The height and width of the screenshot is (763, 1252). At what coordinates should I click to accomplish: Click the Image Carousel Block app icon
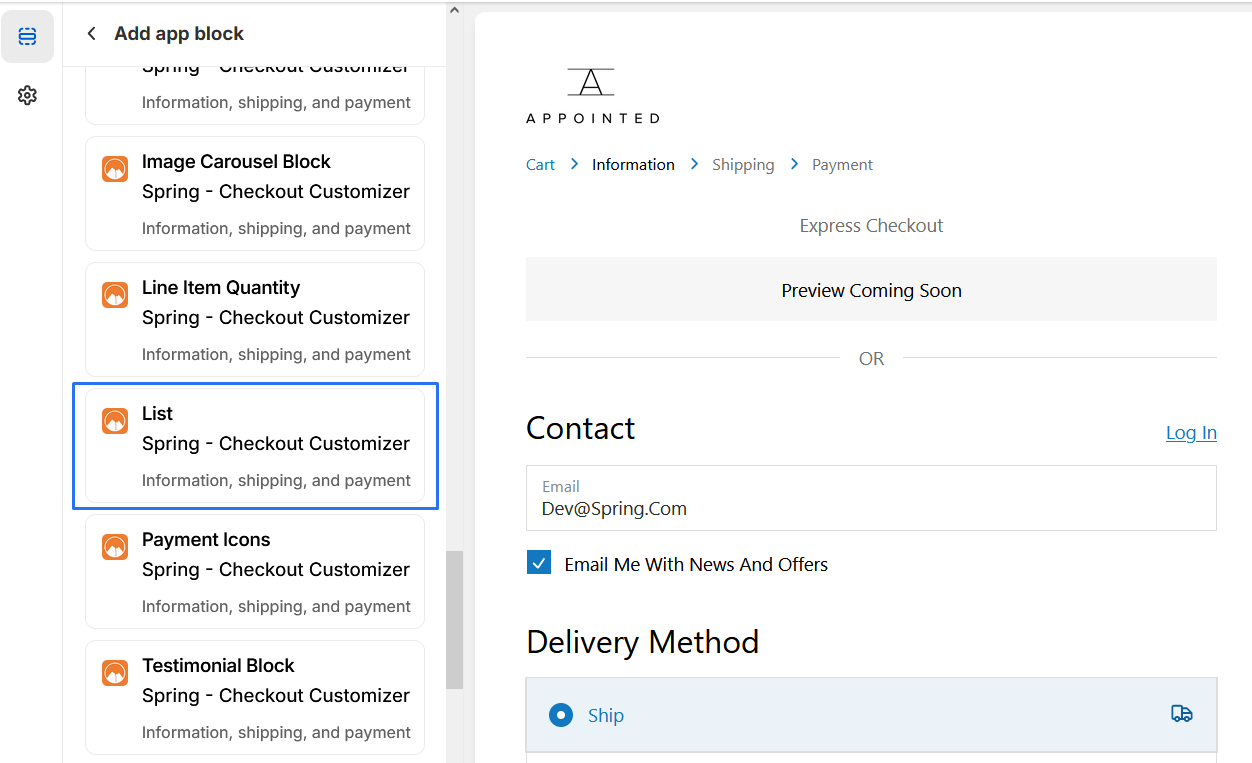pos(115,169)
